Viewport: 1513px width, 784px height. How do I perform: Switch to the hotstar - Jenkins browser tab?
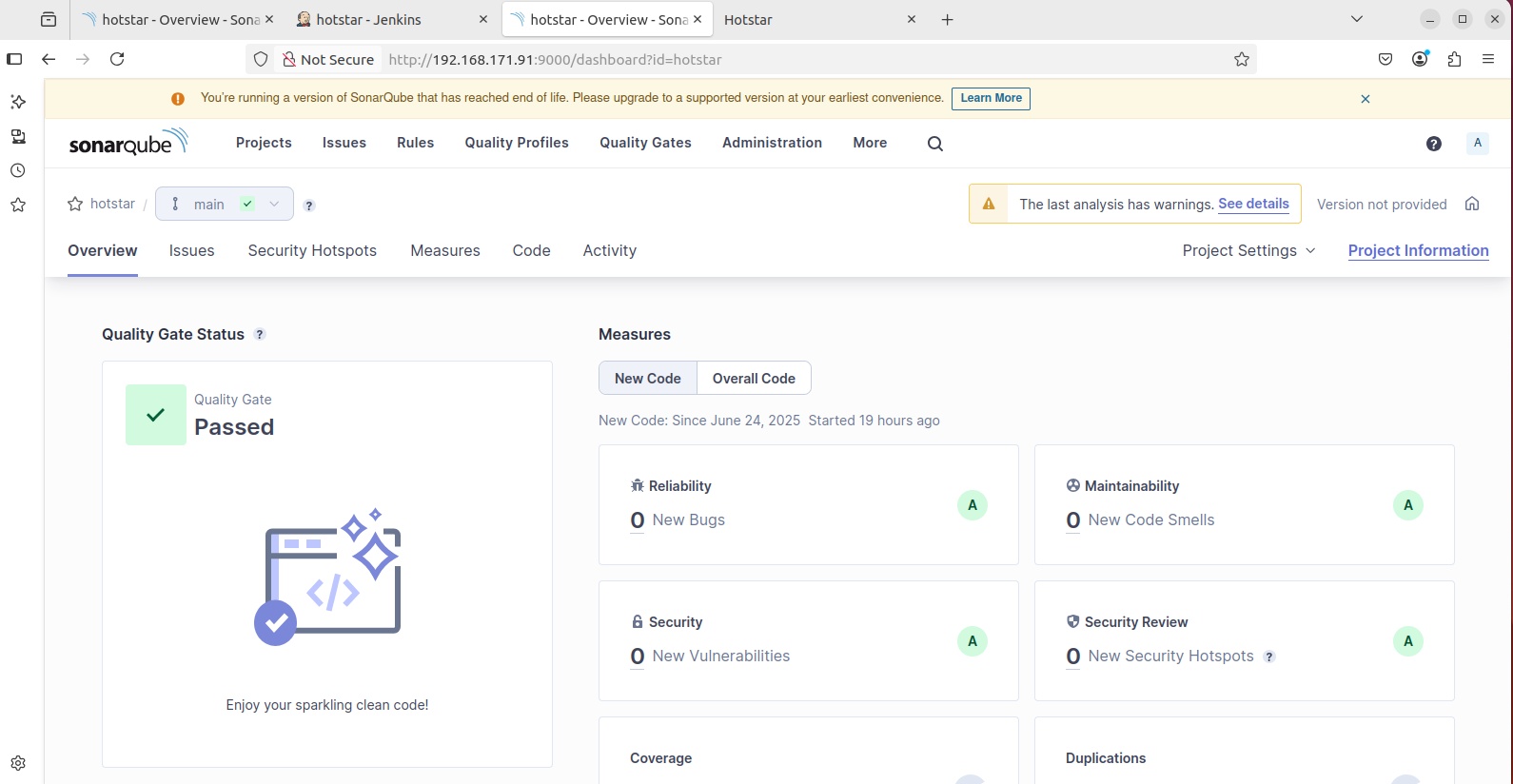click(391, 19)
